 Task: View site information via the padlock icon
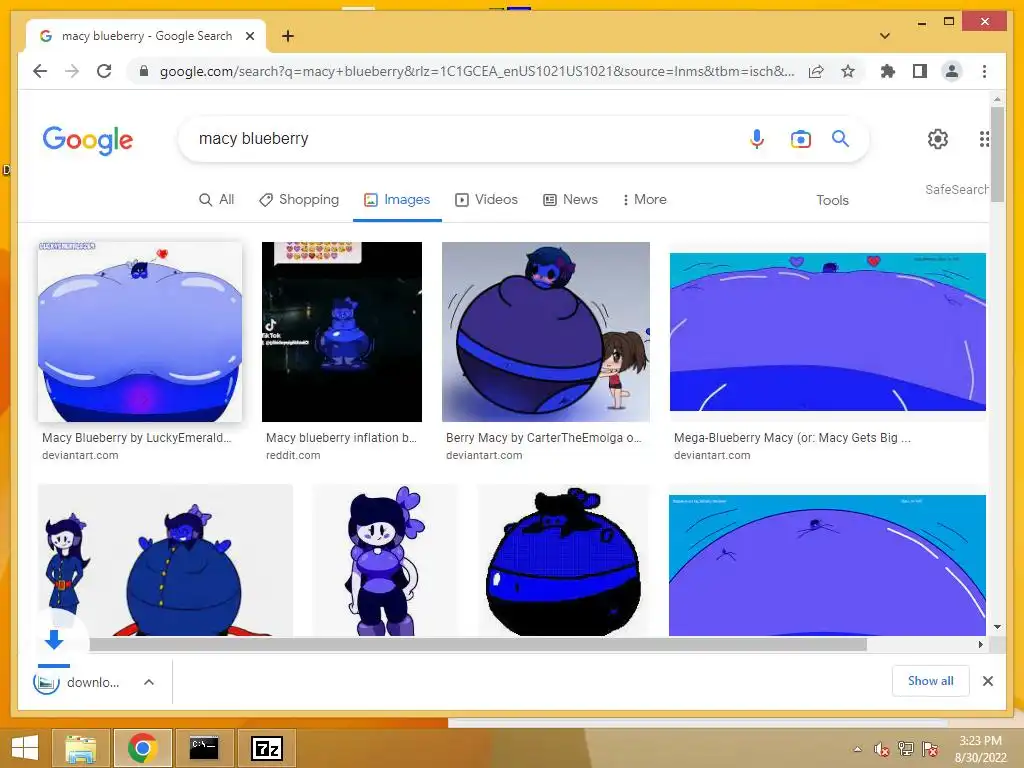pyautogui.click(x=144, y=71)
